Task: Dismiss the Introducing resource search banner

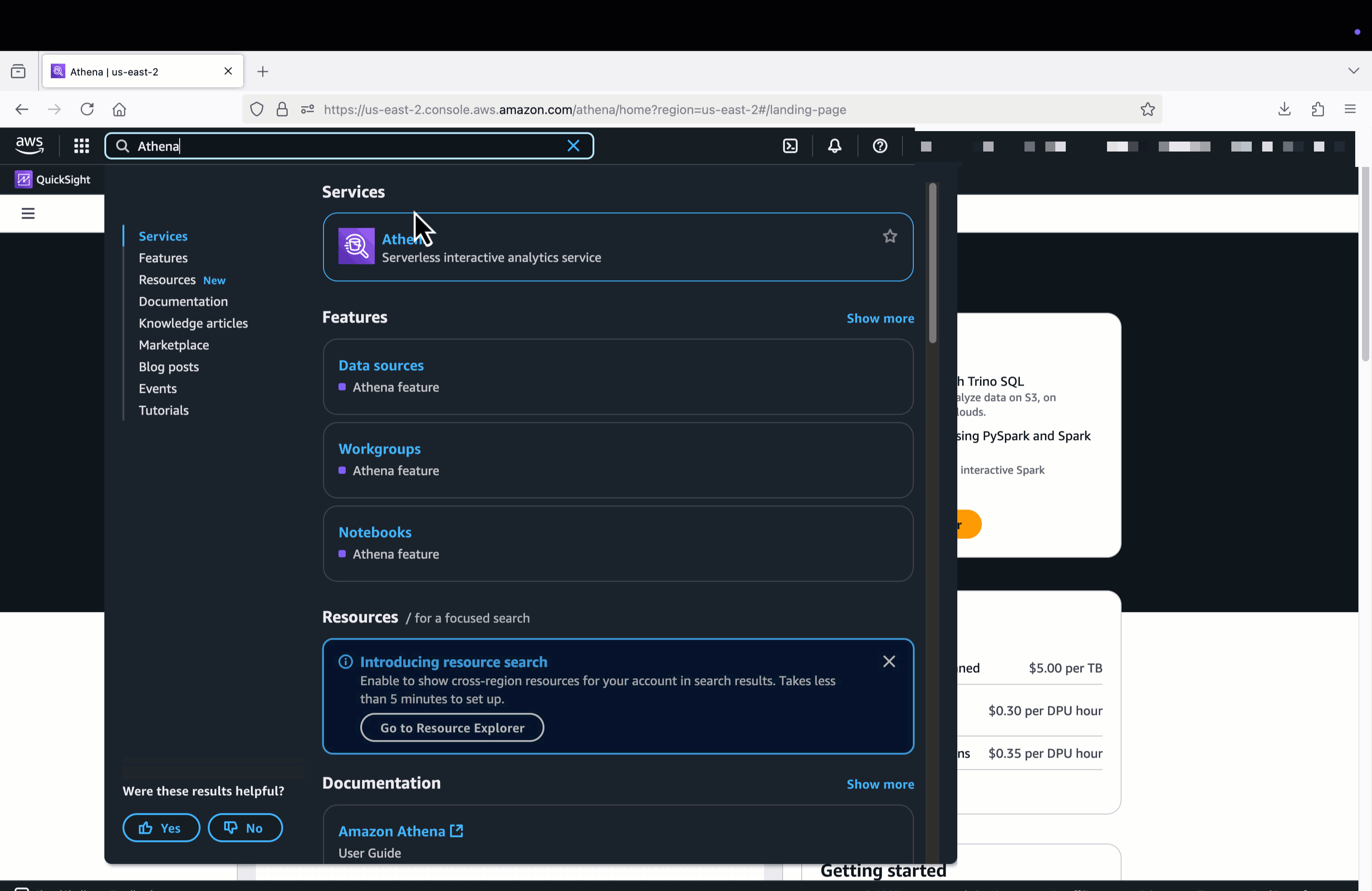Action: pos(888,661)
